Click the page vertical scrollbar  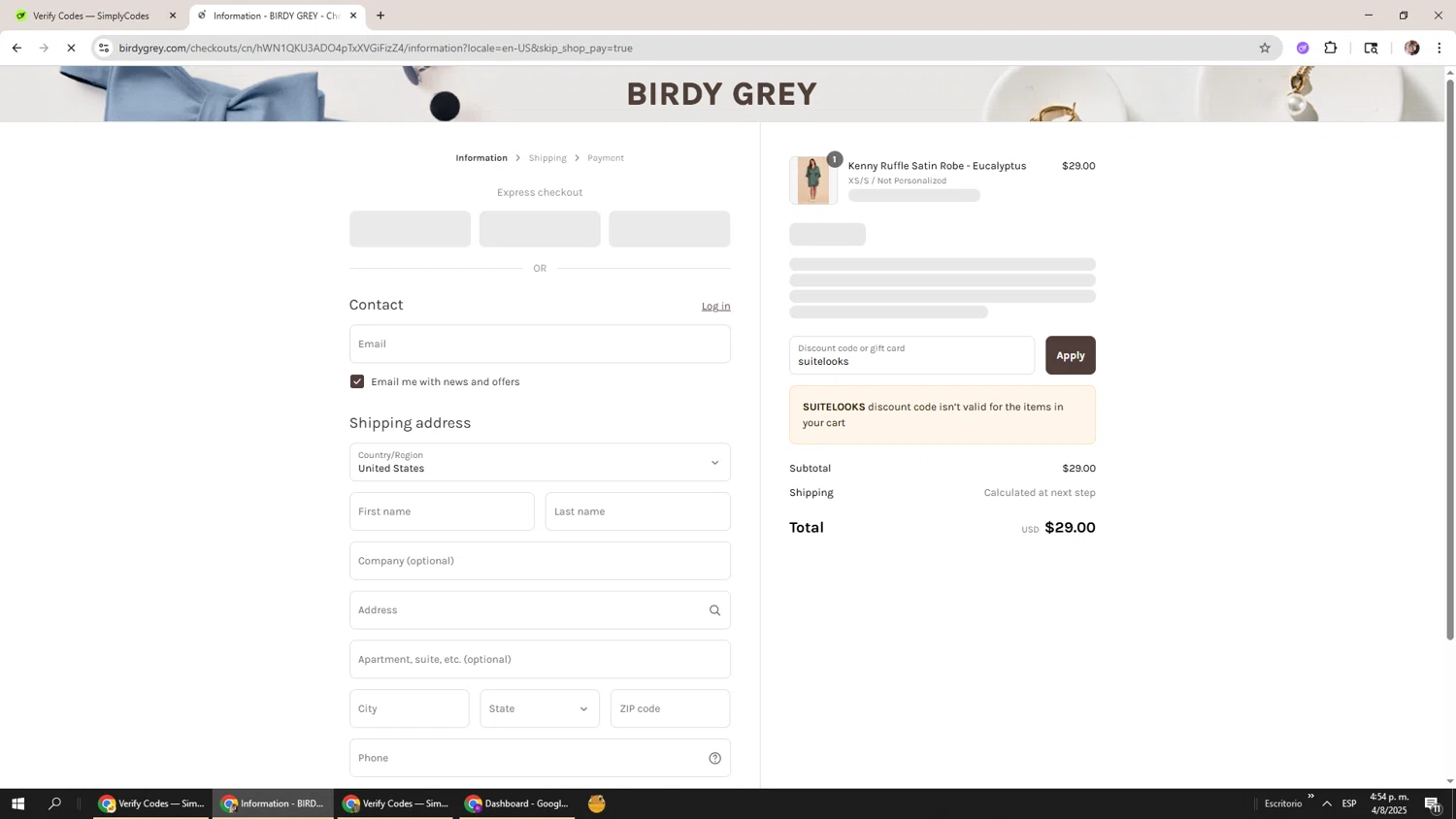pyautogui.click(x=1450, y=360)
